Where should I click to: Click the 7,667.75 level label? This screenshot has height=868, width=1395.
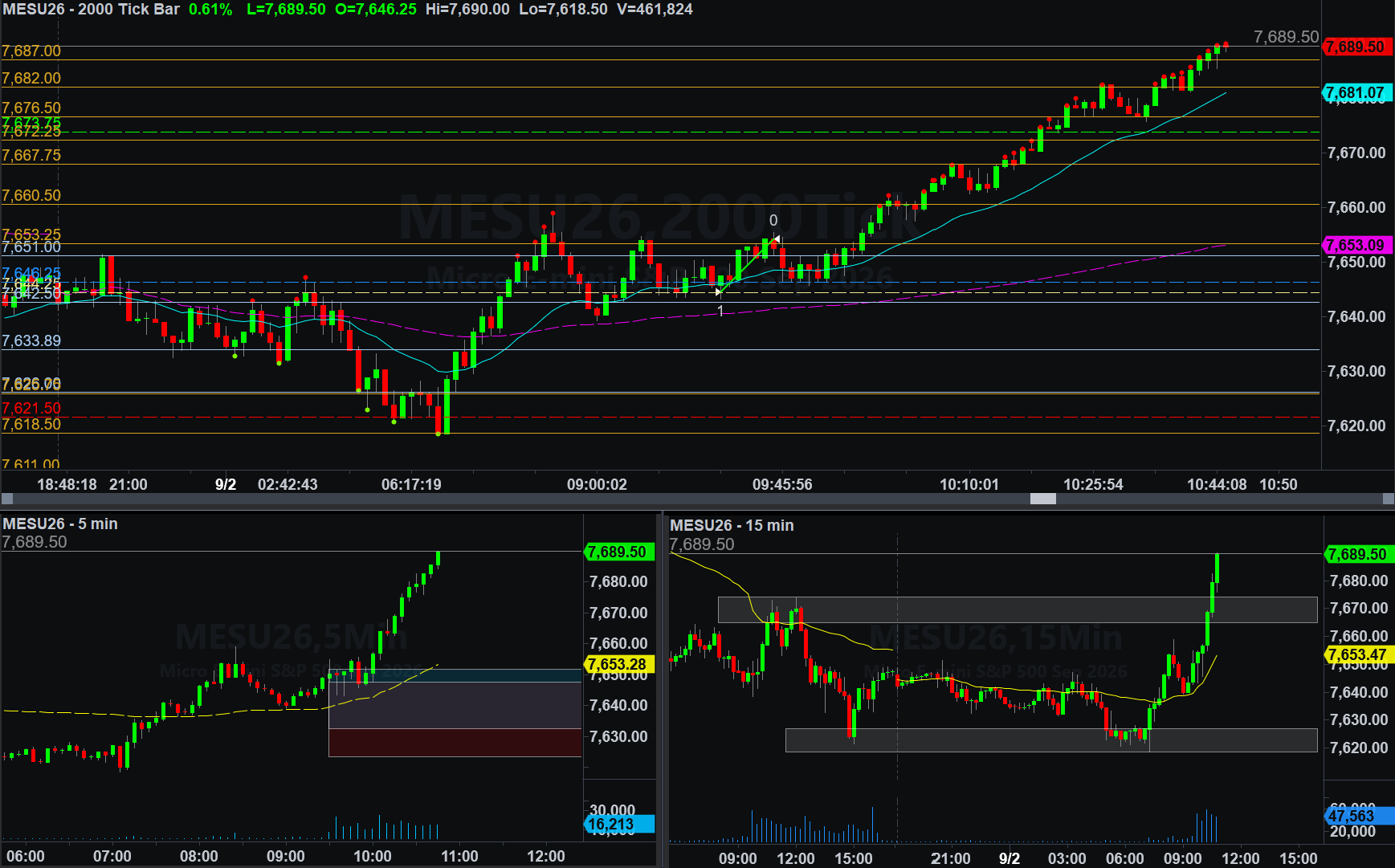(x=31, y=156)
